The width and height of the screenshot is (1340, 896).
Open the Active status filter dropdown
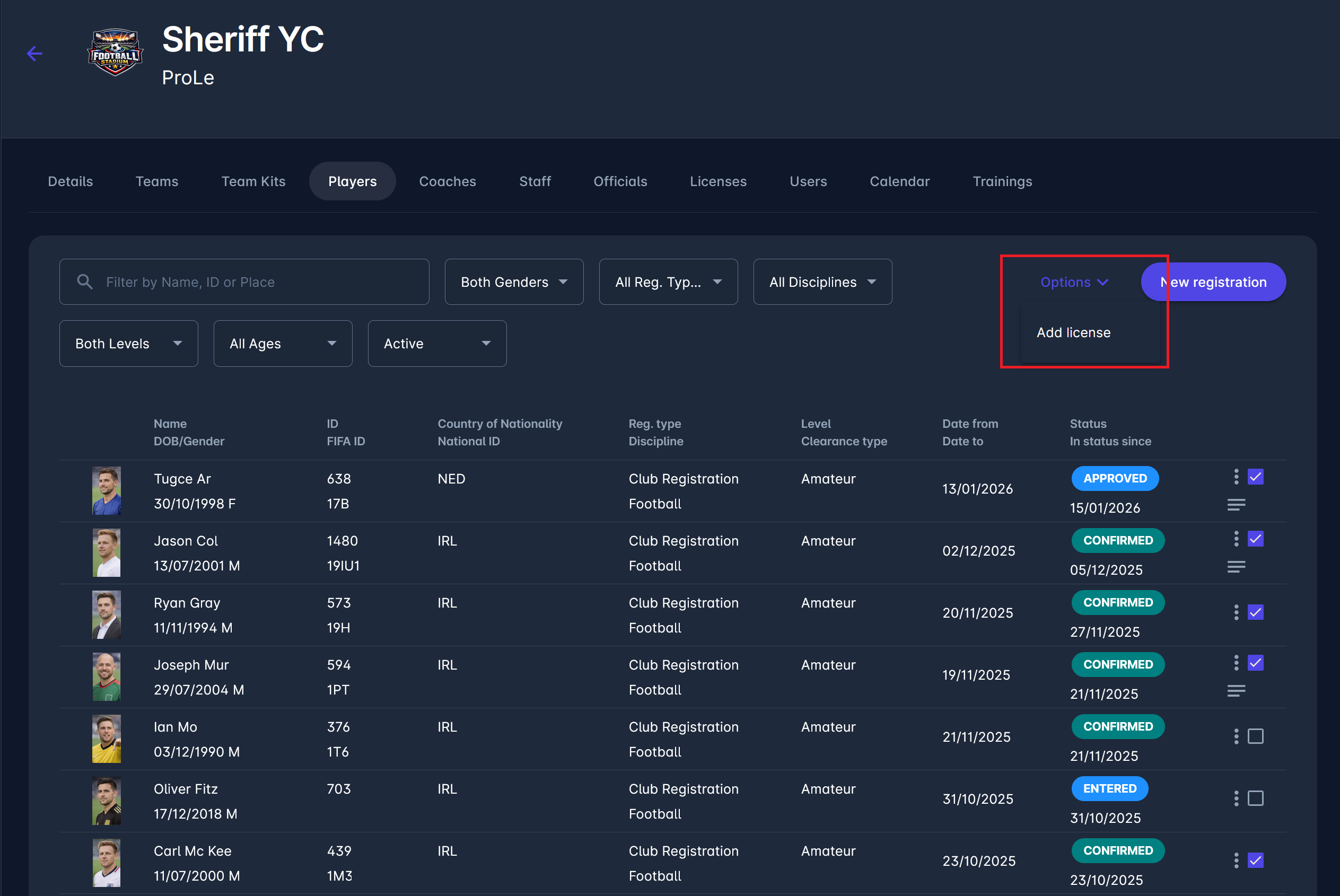click(x=436, y=344)
